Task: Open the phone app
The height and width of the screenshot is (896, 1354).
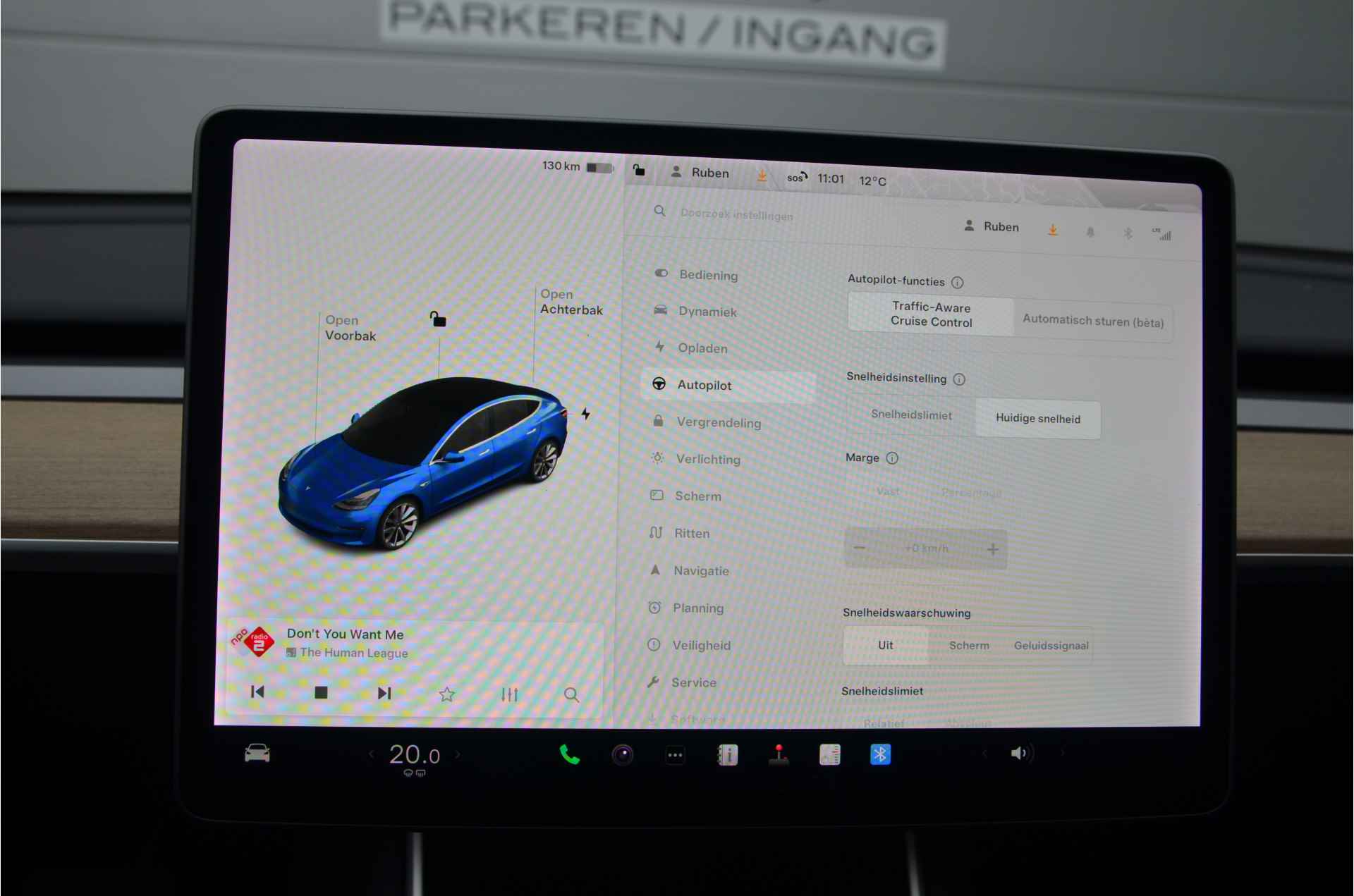Action: click(x=569, y=755)
